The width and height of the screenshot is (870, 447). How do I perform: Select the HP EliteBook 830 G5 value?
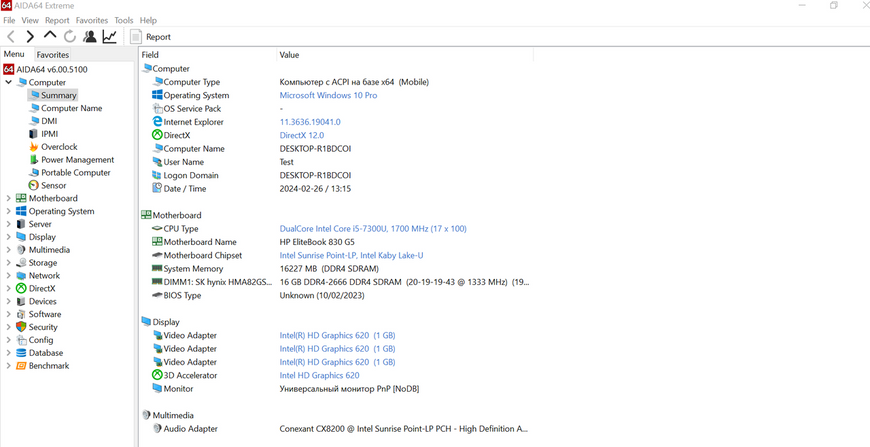pyautogui.click(x=317, y=242)
